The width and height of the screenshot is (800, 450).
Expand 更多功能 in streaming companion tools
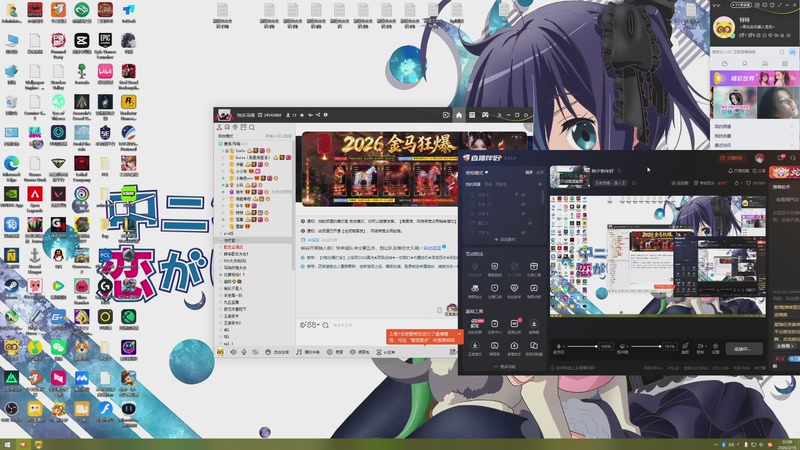coord(505,366)
